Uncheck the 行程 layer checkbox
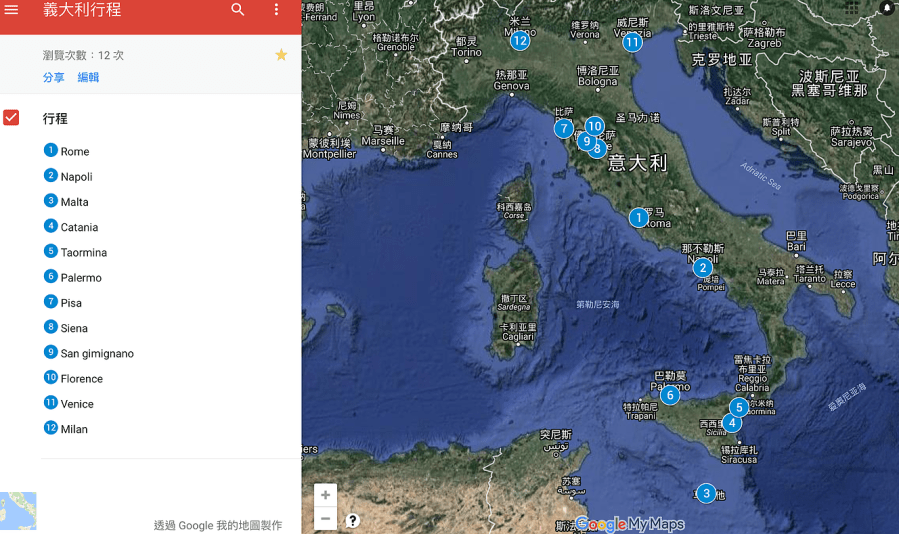 [x=12, y=118]
